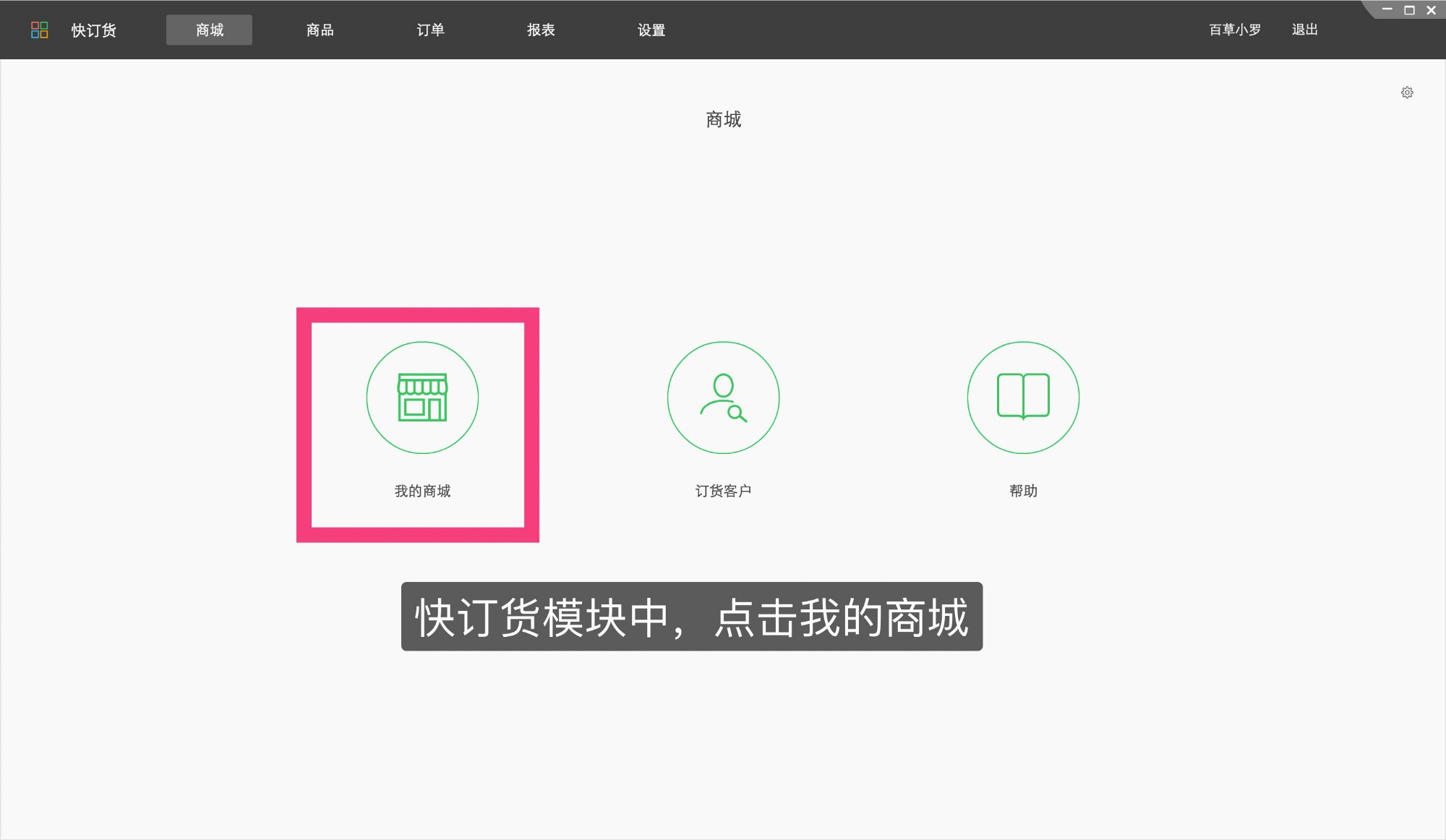Viewport: 1446px width, 840px height.
Task: Click the colorful grid logo icon
Action: coord(40,30)
